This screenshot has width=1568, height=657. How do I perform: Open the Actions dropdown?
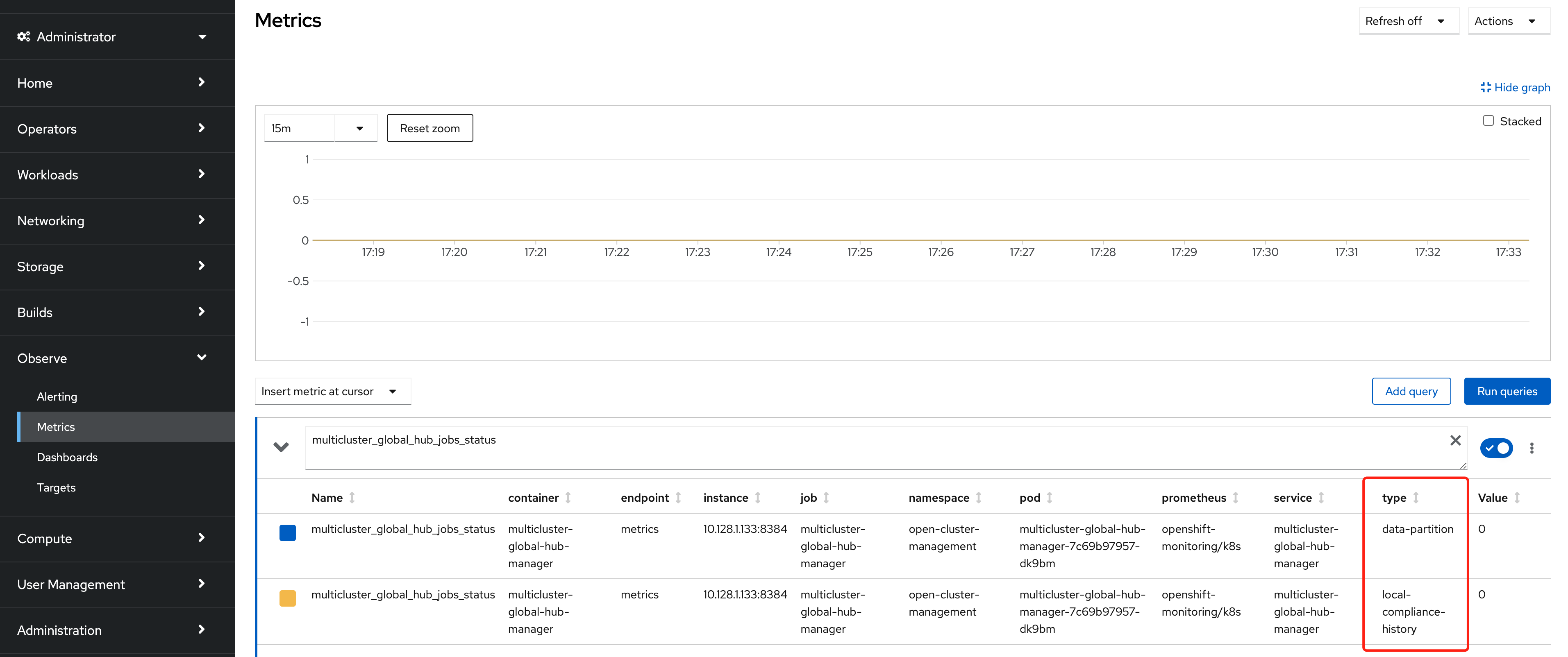(1508, 21)
